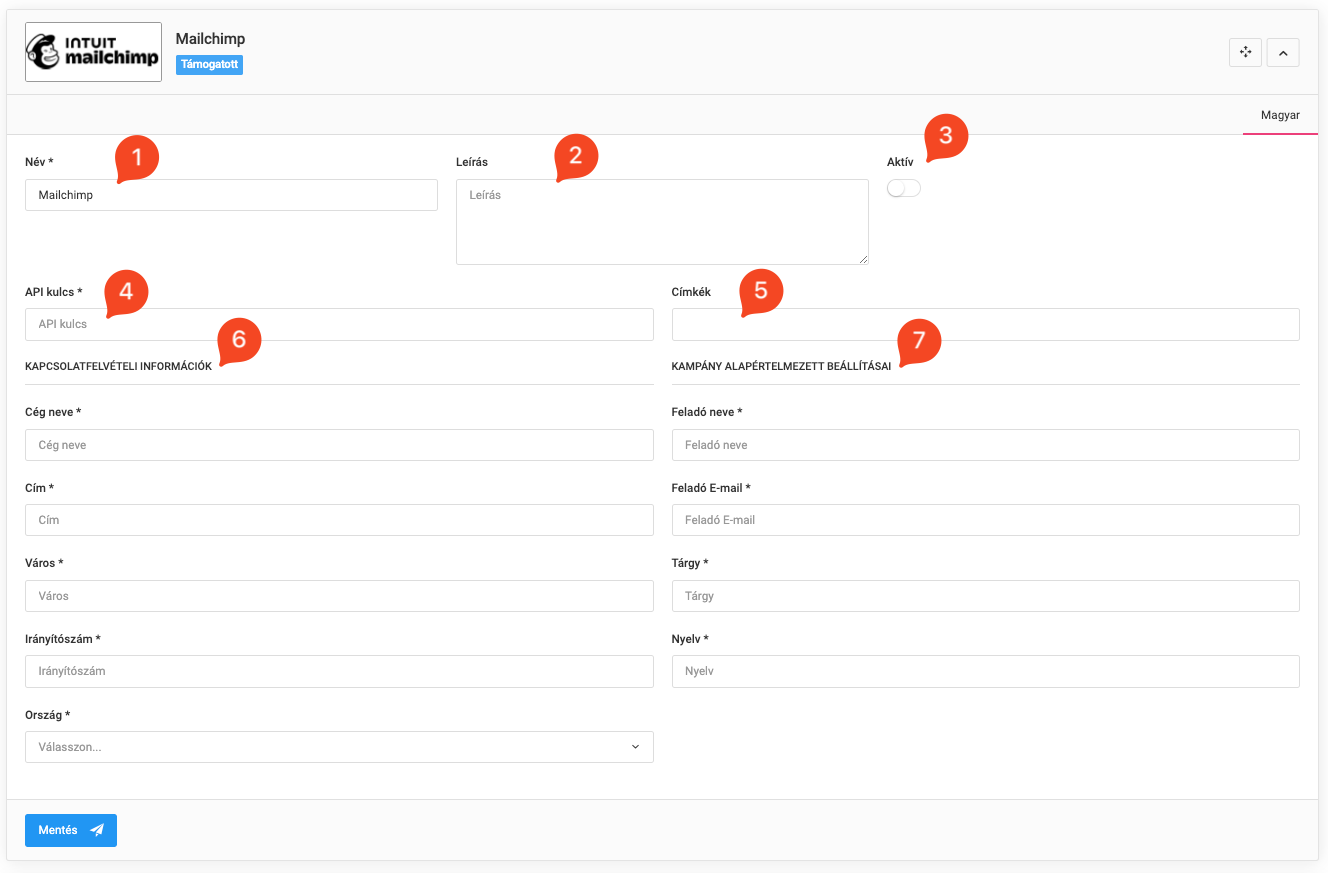Viewport: 1328px width, 873px height.
Task: Switch to the Magyar language tab
Action: tap(1280, 115)
